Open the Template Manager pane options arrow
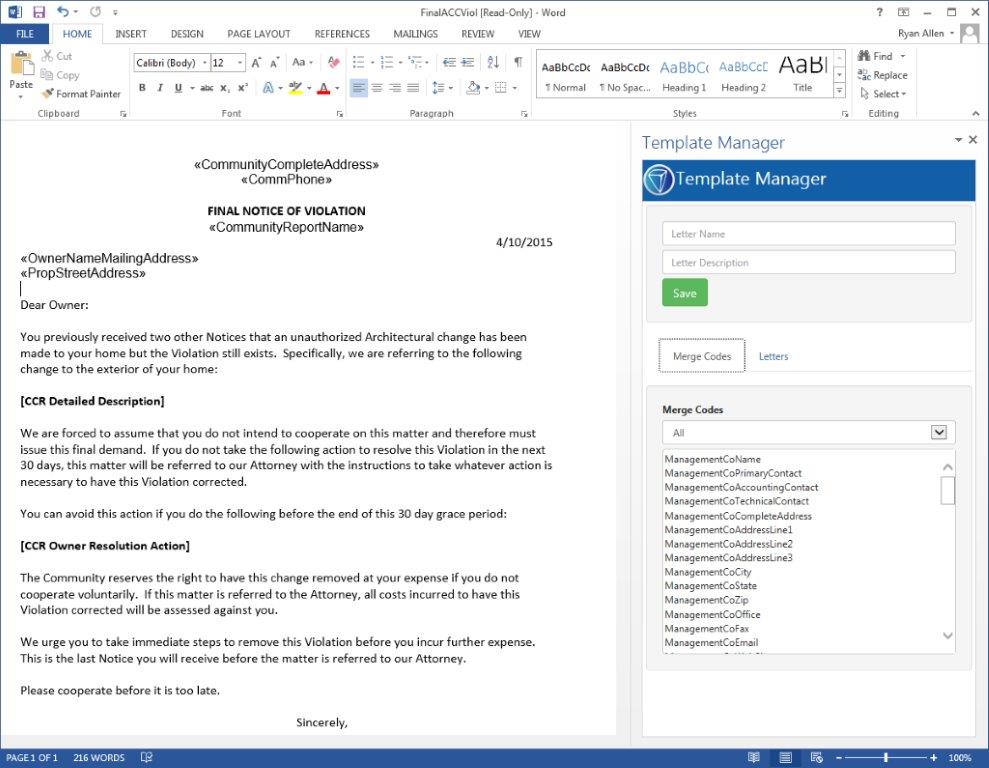Viewport: 989px width, 768px height. [958, 139]
